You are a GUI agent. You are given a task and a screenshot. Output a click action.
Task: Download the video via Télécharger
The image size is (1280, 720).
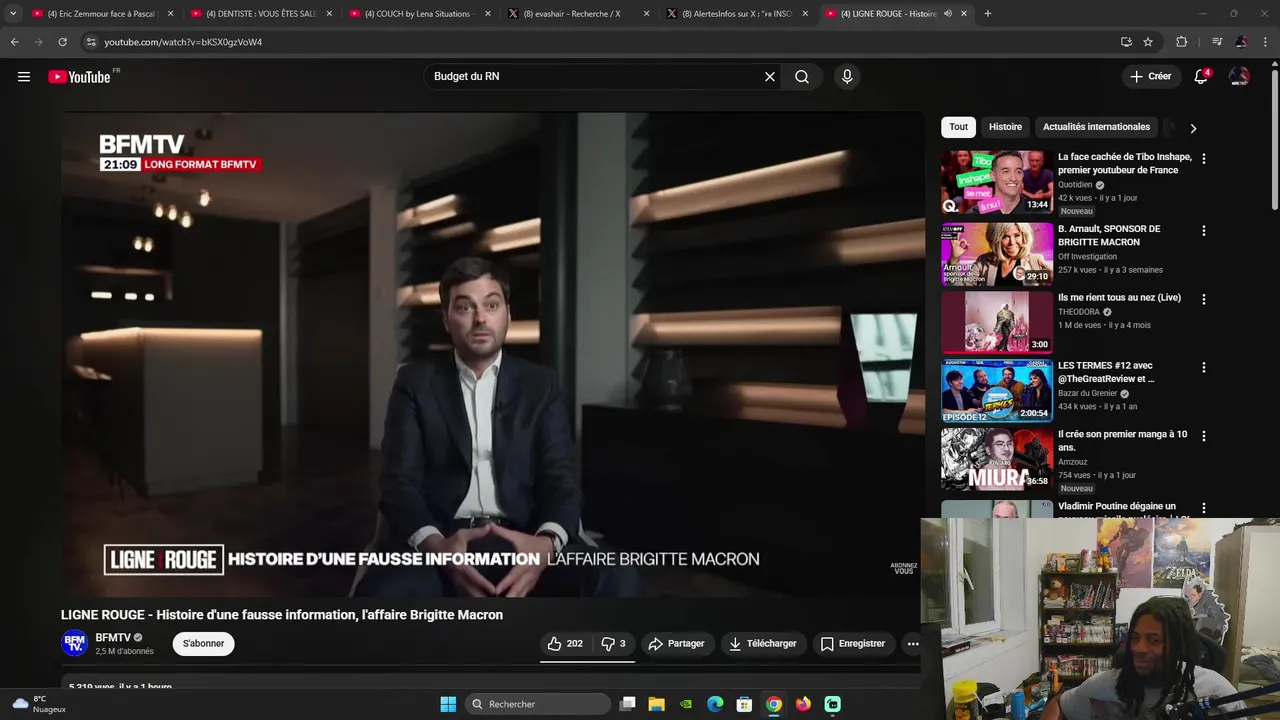[763, 644]
